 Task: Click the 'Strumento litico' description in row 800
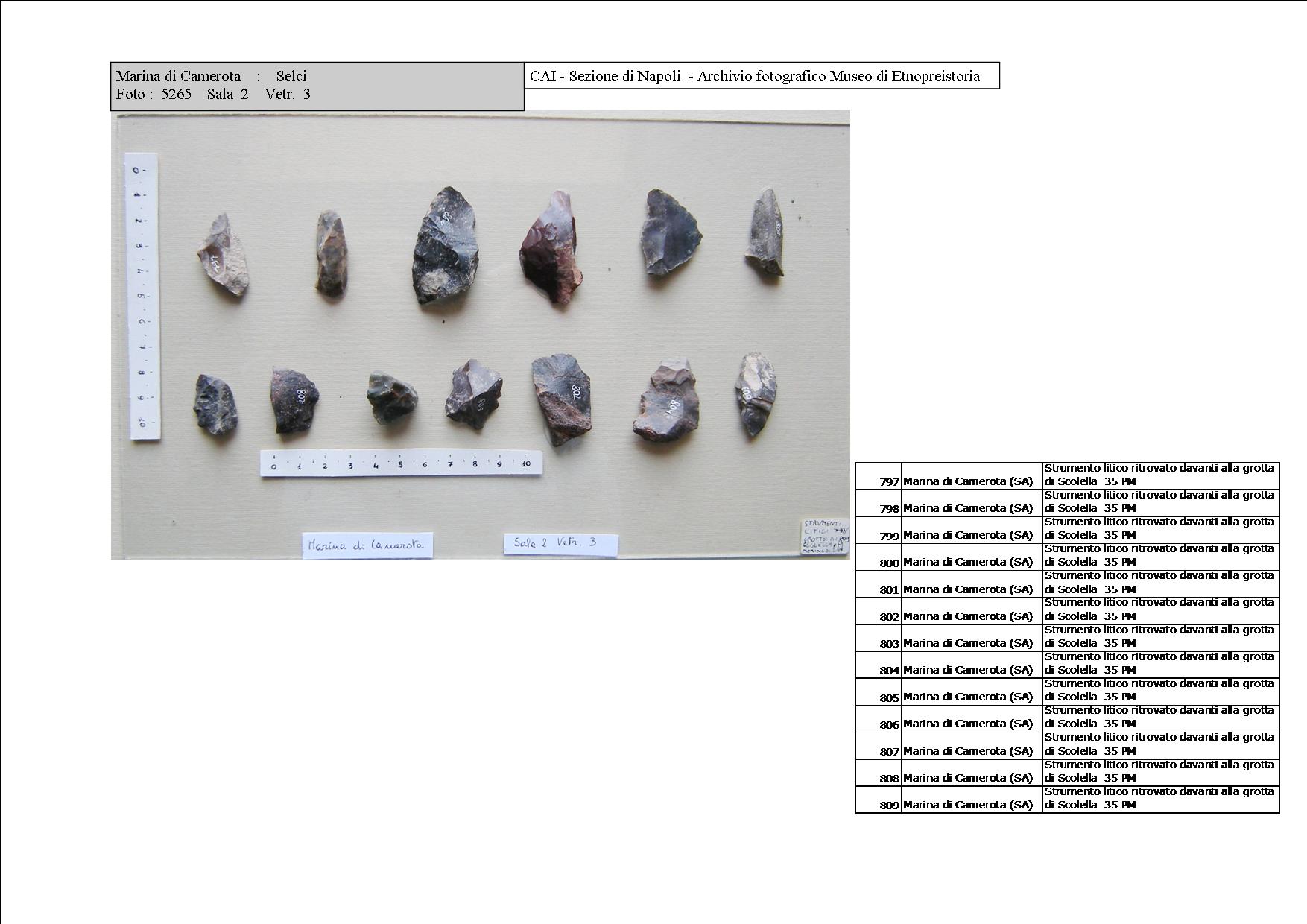click(1159, 556)
